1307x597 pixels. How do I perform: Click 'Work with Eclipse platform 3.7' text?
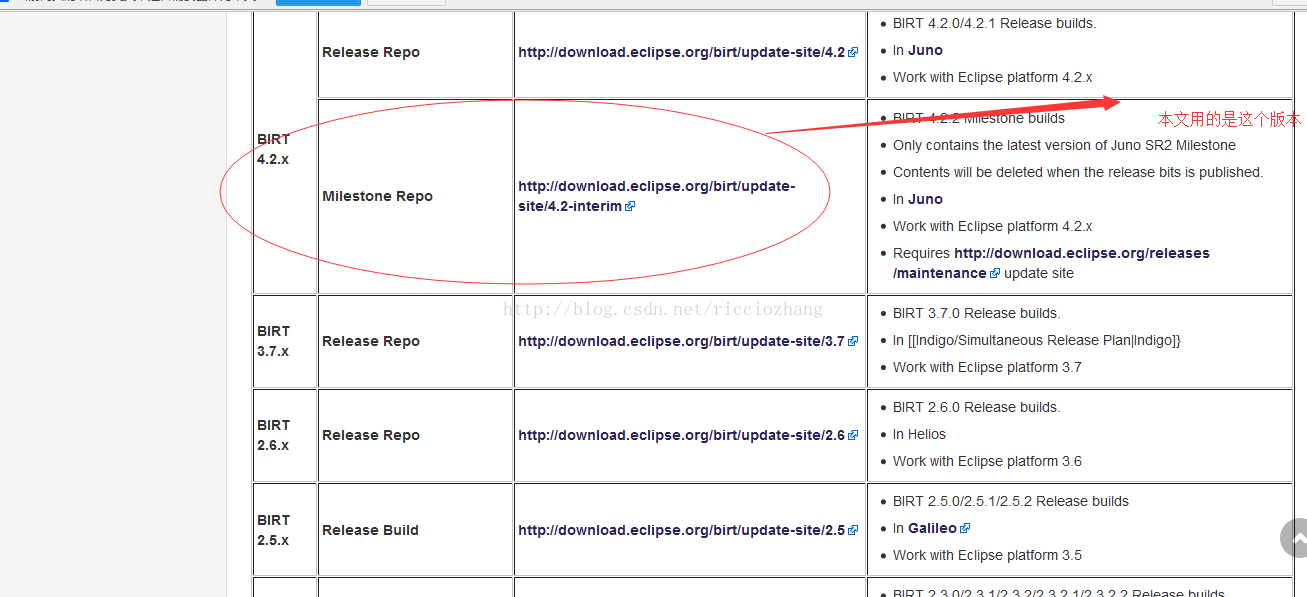[987, 367]
